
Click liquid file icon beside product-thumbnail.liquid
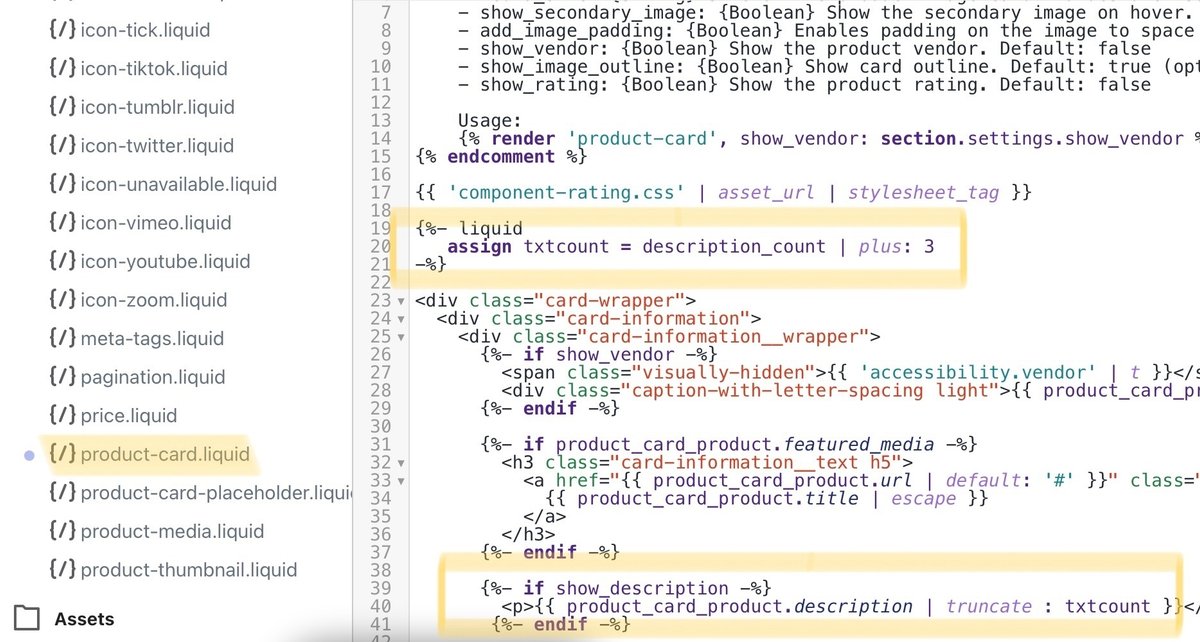click(x=61, y=570)
